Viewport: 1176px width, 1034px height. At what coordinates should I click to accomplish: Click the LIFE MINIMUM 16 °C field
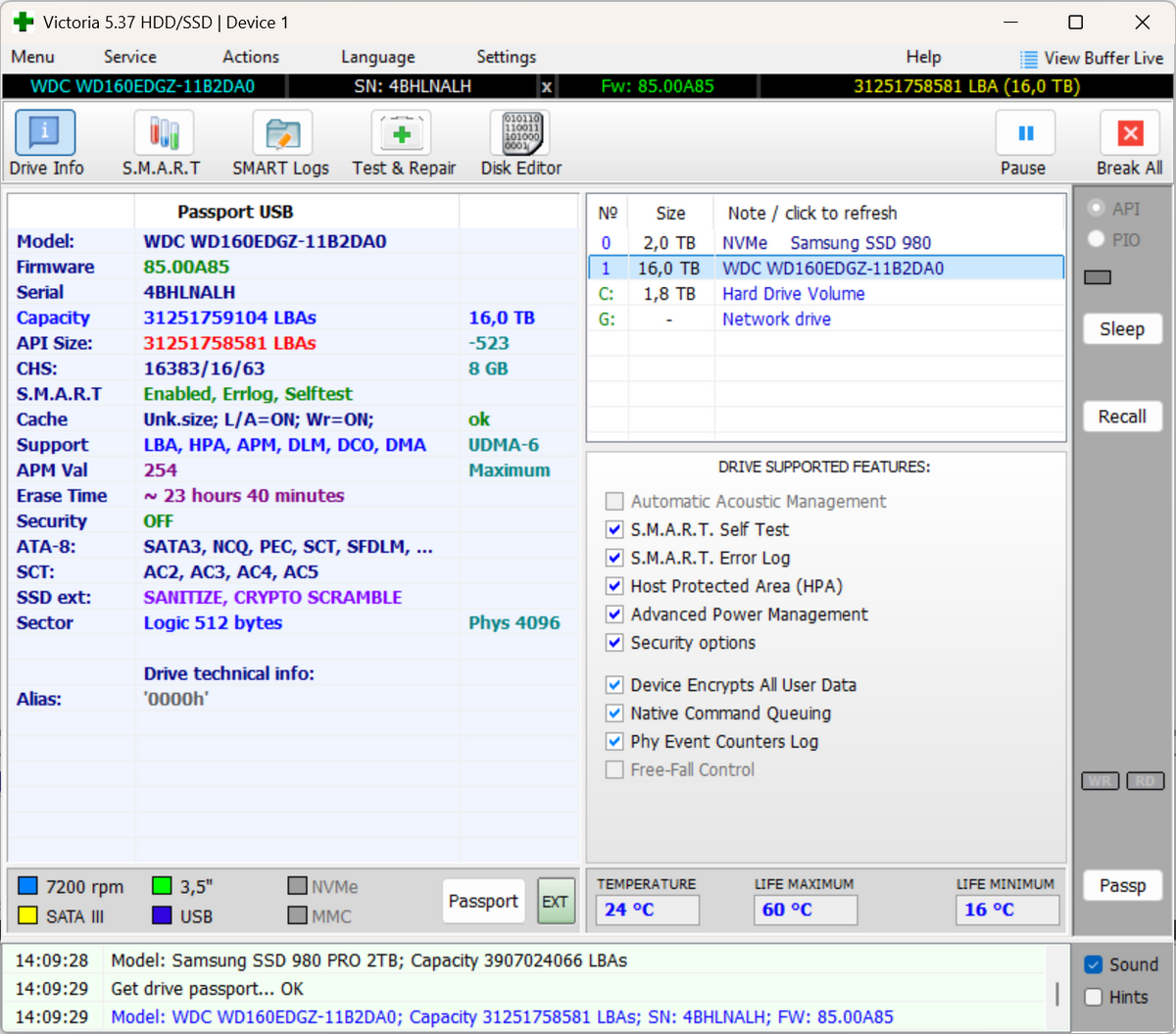(x=1007, y=910)
